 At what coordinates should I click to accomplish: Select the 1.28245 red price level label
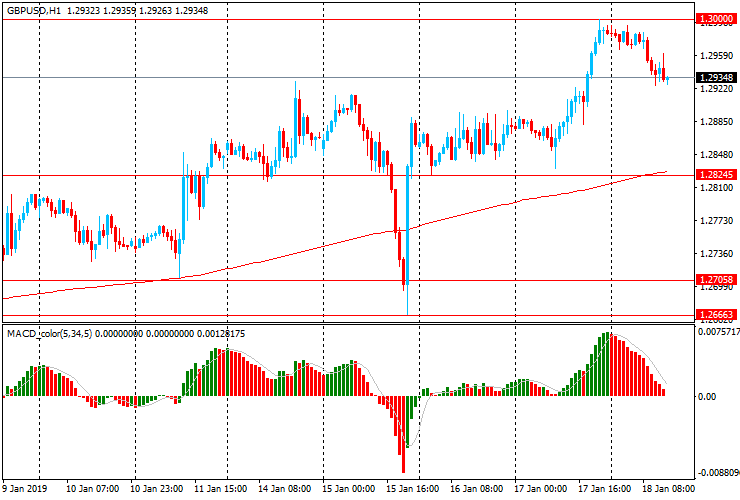716,175
